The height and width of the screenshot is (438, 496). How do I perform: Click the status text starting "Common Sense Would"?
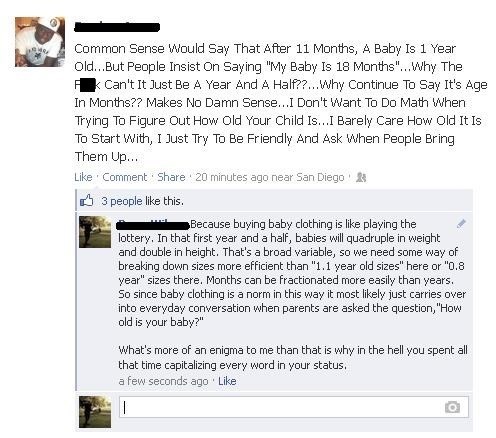point(281,102)
